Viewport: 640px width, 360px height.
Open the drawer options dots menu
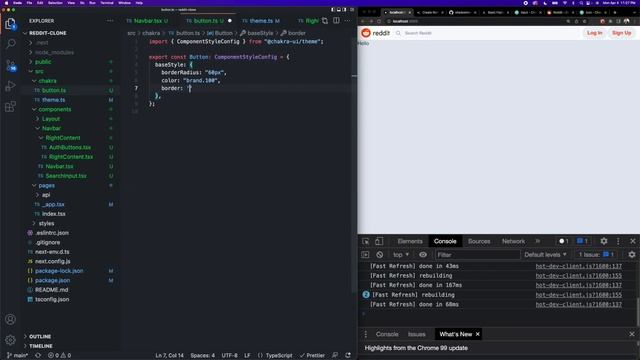(366, 334)
